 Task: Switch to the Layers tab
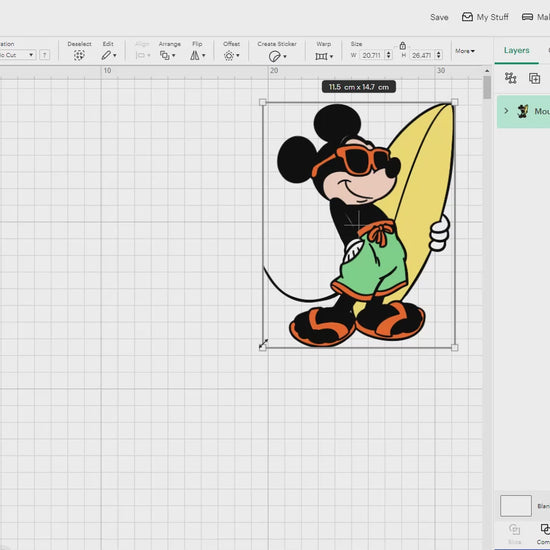coord(516,51)
